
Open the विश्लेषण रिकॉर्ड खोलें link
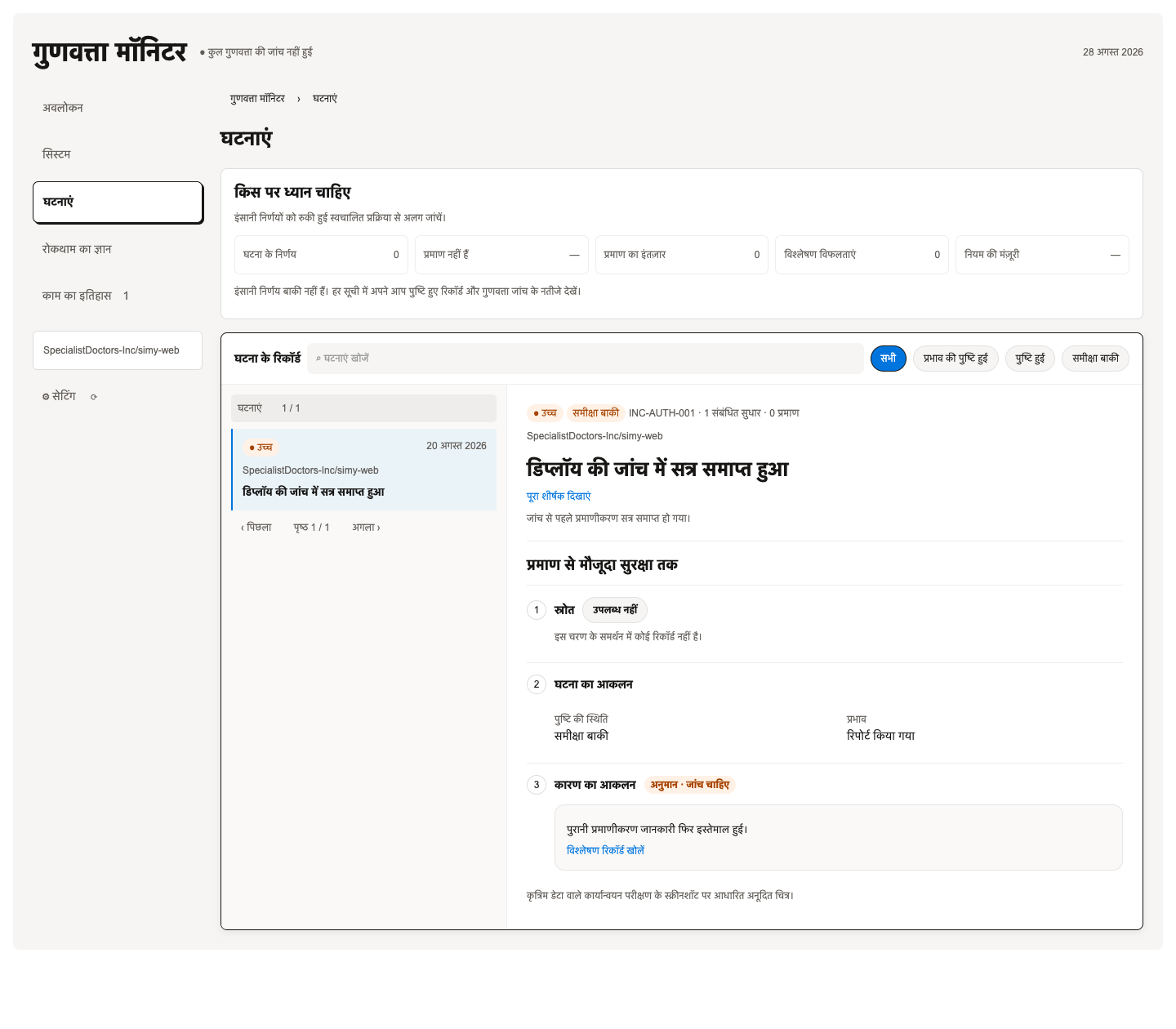pyautogui.click(x=605, y=851)
